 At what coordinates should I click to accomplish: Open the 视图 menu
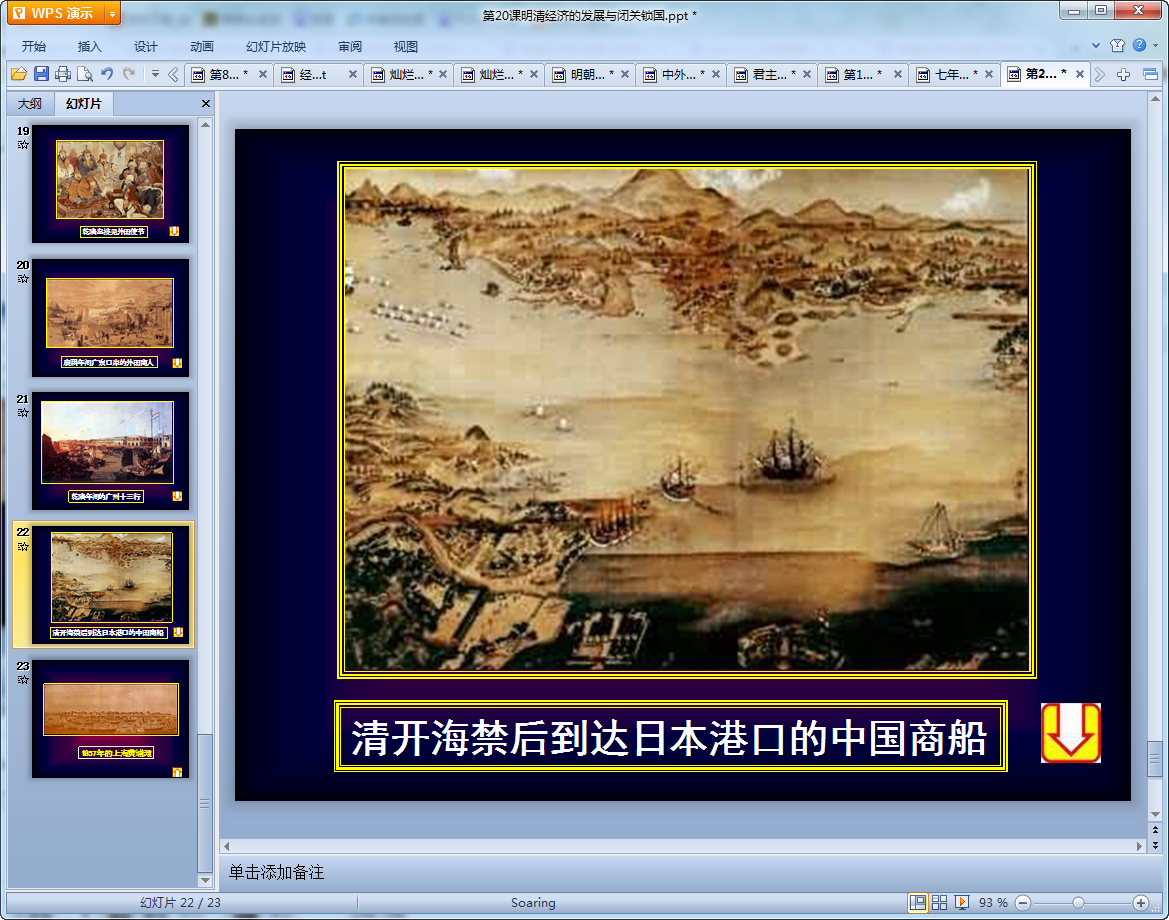(406, 46)
